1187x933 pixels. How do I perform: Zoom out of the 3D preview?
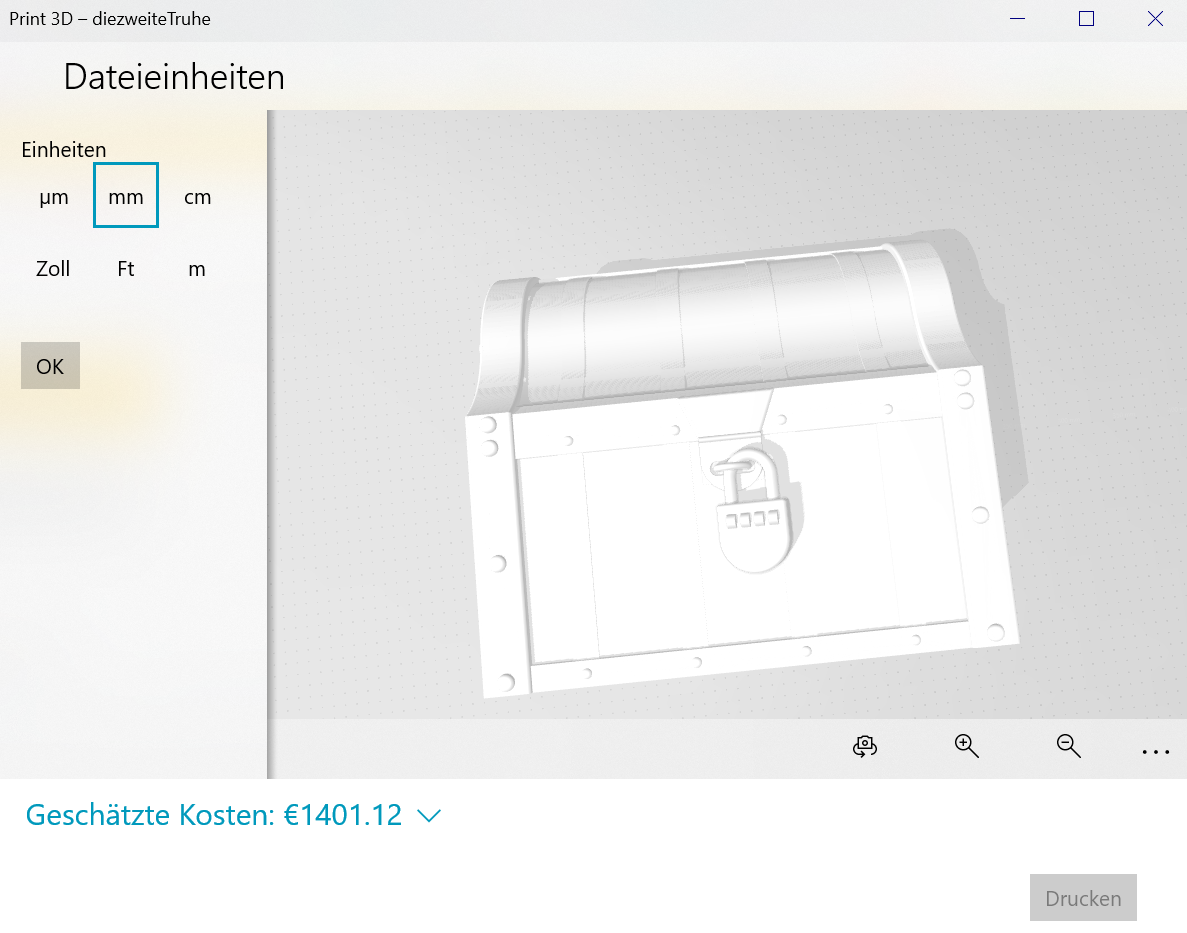point(1069,747)
